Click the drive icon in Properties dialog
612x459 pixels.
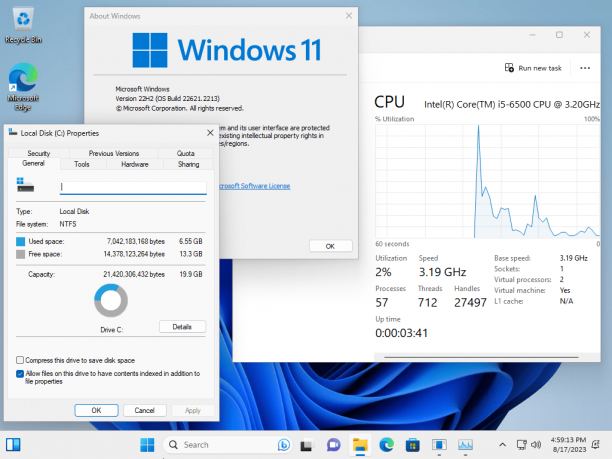pyautogui.click(x=25, y=185)
